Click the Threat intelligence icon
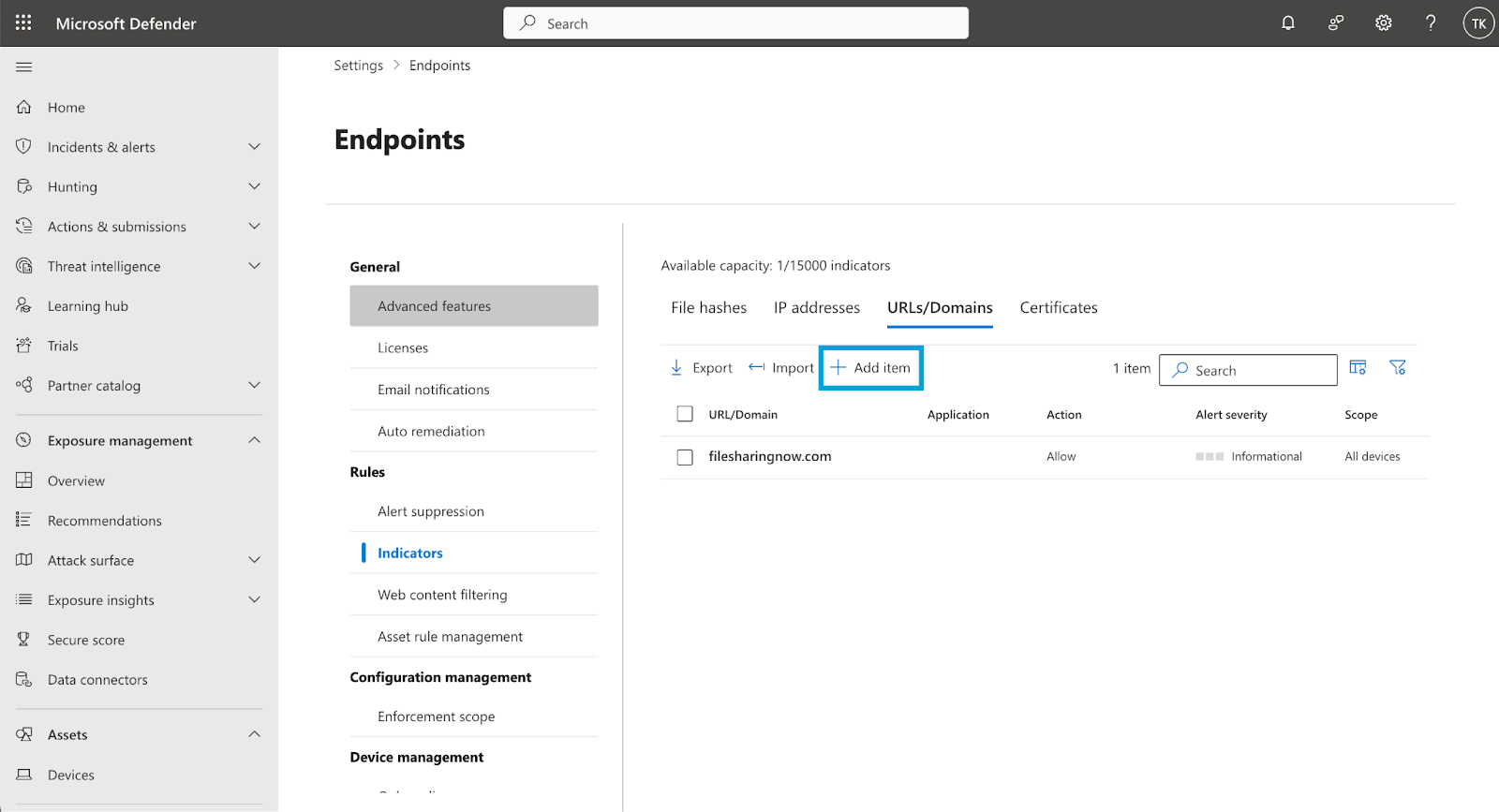 24,266
